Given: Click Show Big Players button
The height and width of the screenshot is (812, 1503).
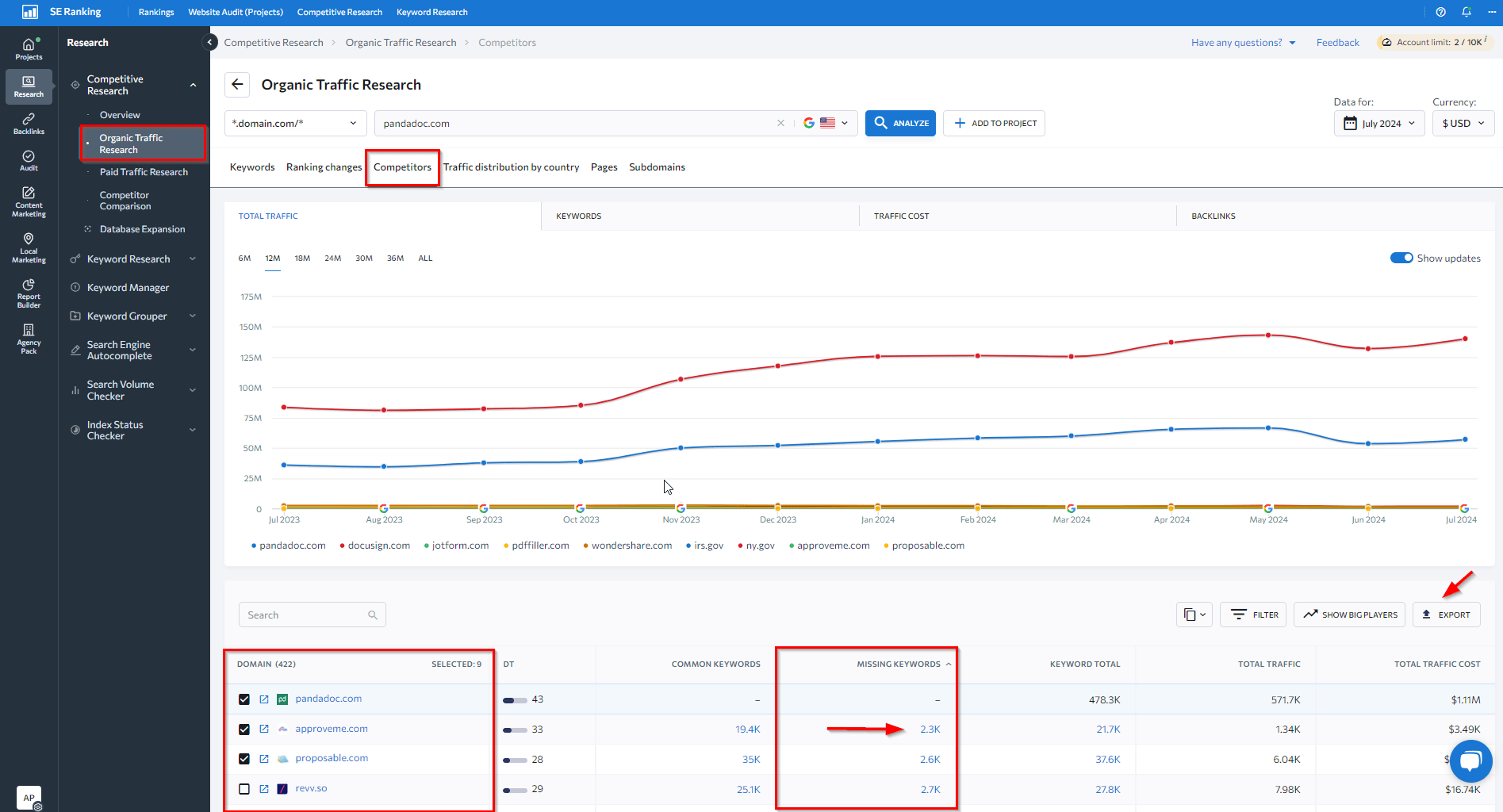Looking at the screenshot, I should pos(1349,615).
